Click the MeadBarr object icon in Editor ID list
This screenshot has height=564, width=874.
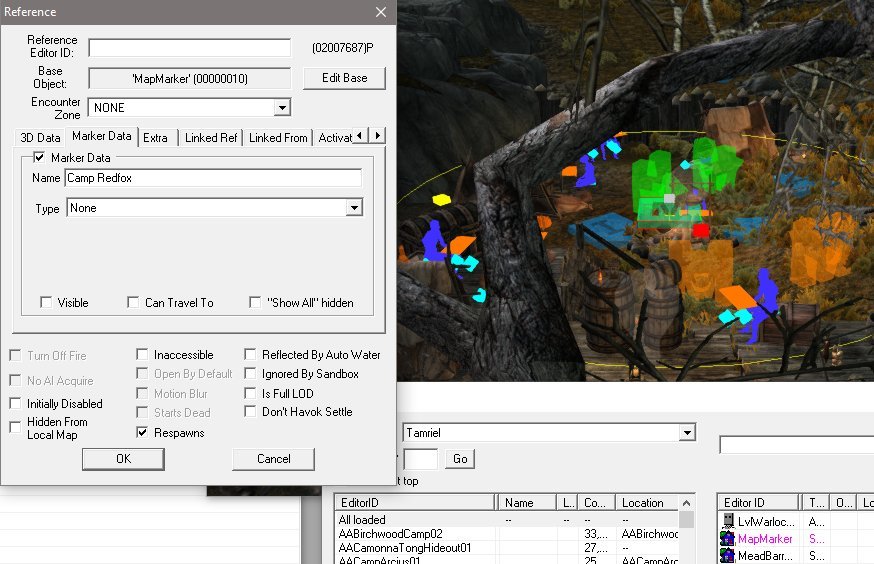click(x=727, y=556)
